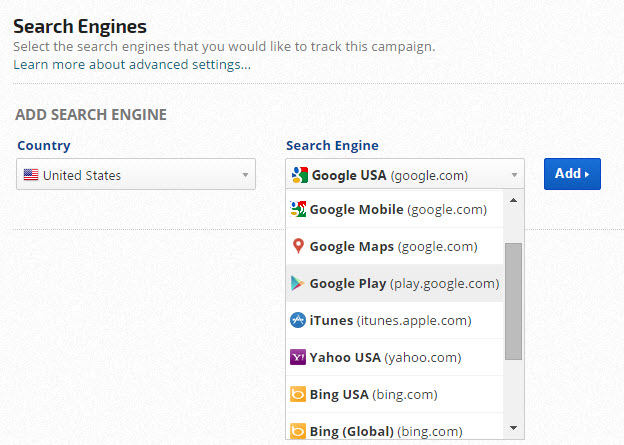Click the Google Maps pin icon
Viewport: 624px width, 445px height.
pos(298,246)
